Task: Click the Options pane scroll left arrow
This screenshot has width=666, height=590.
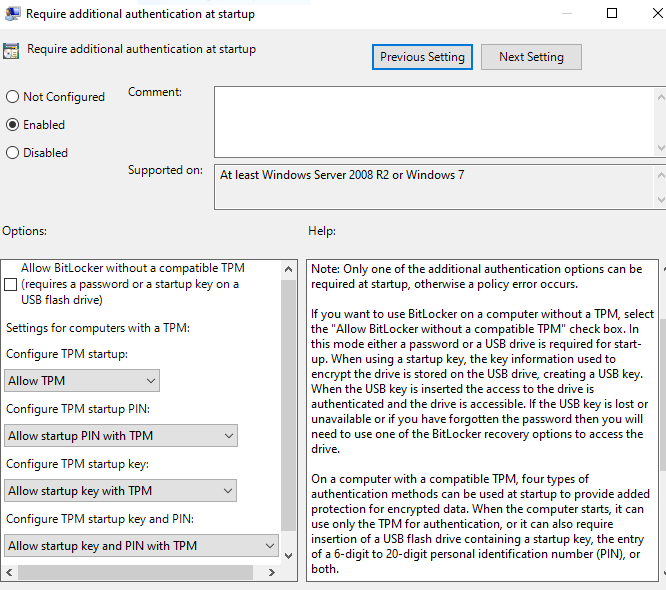Action: (9, 573)
